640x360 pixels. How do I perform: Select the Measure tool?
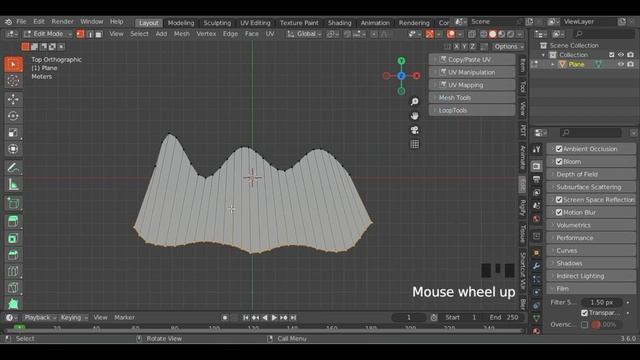(x=13, y=184)
